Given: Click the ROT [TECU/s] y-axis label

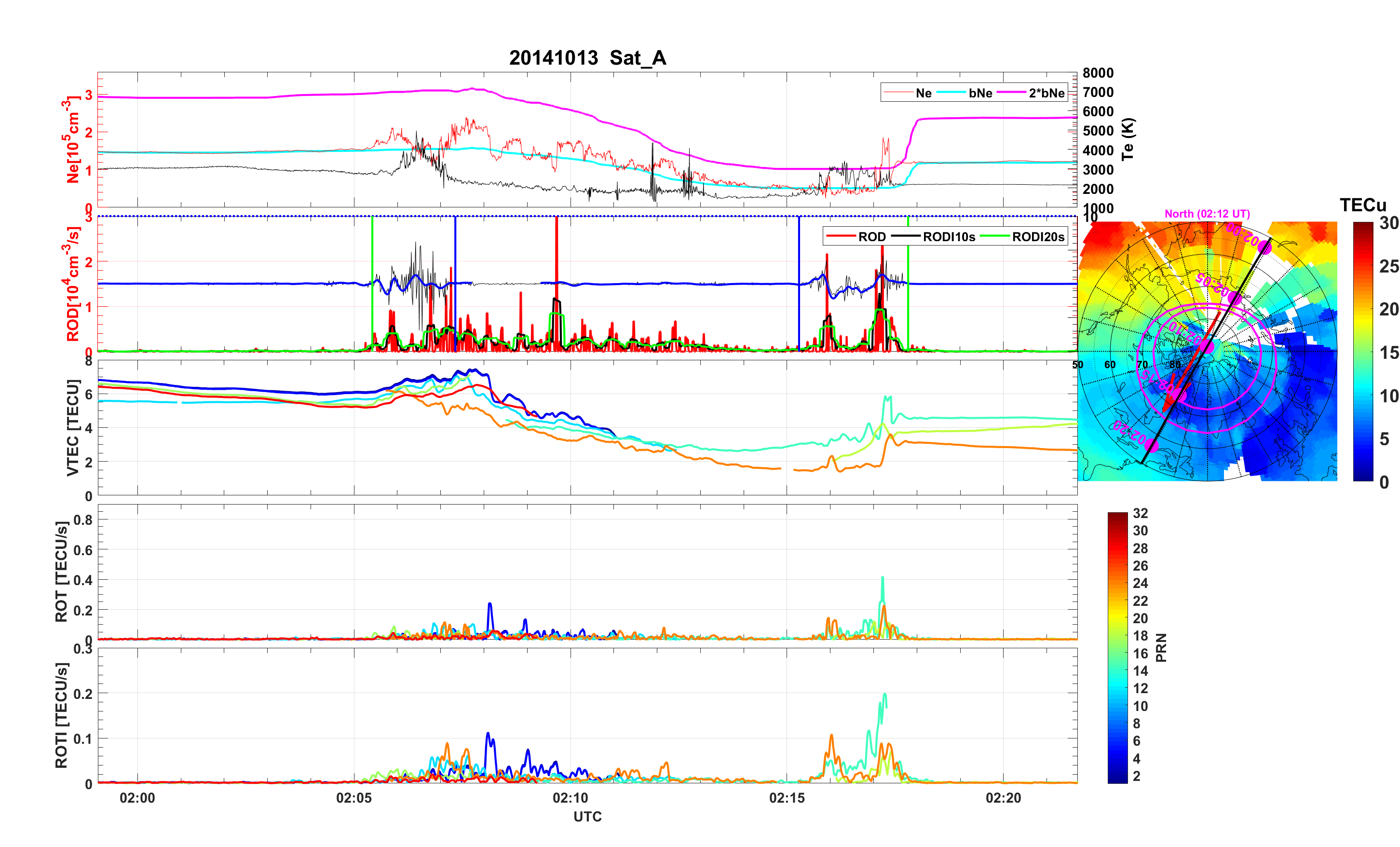Looking at the screenshot, I should (x=61, y=571).
